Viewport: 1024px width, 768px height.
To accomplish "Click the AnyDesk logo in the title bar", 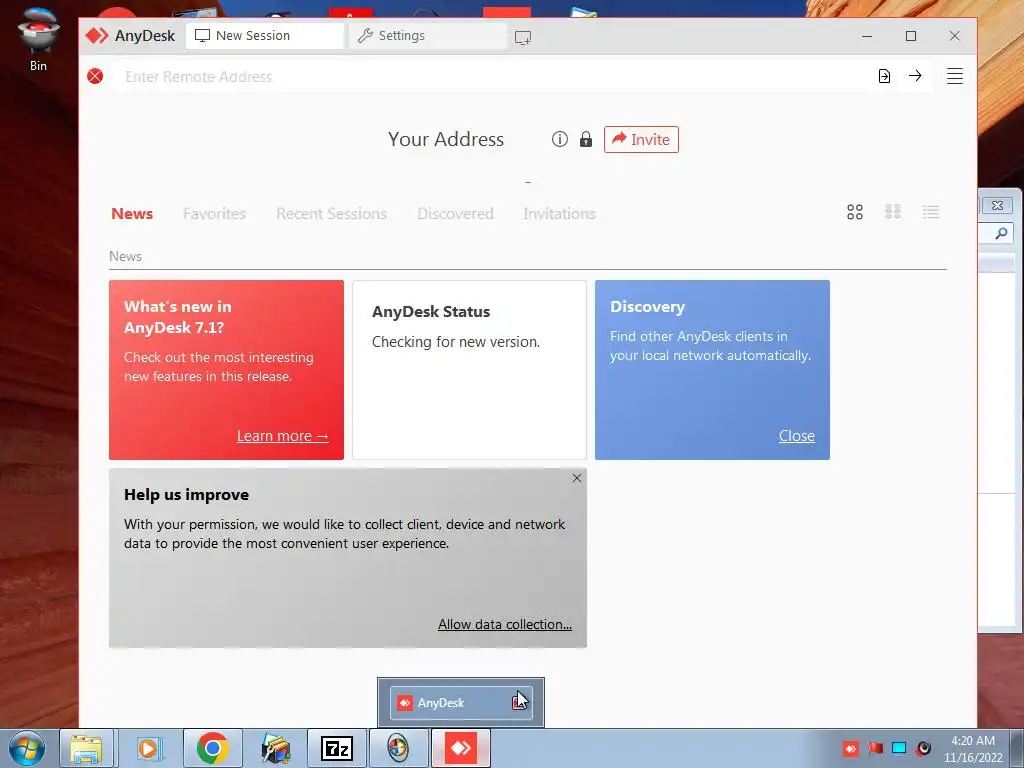I will pyautogui.click(x=97, y=35).
